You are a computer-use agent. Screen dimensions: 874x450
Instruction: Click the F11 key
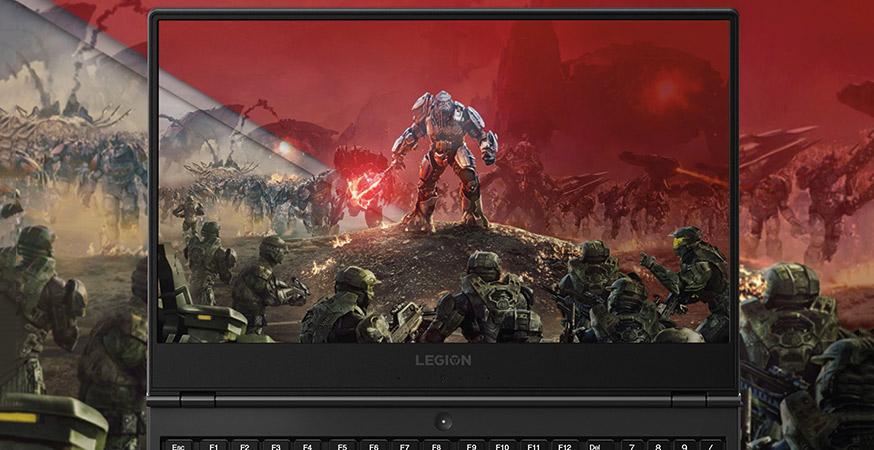coord(534,446)
